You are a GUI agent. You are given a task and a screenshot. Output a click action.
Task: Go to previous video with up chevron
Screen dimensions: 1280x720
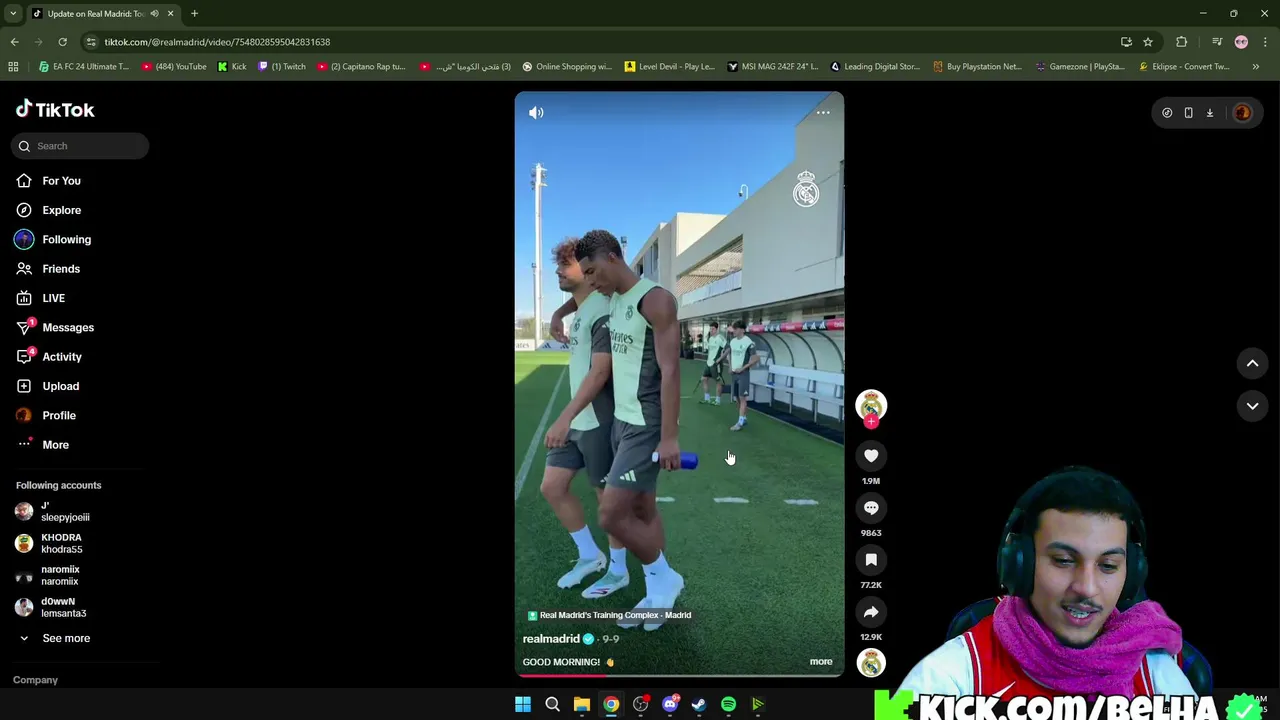[x=1252, y=364]
